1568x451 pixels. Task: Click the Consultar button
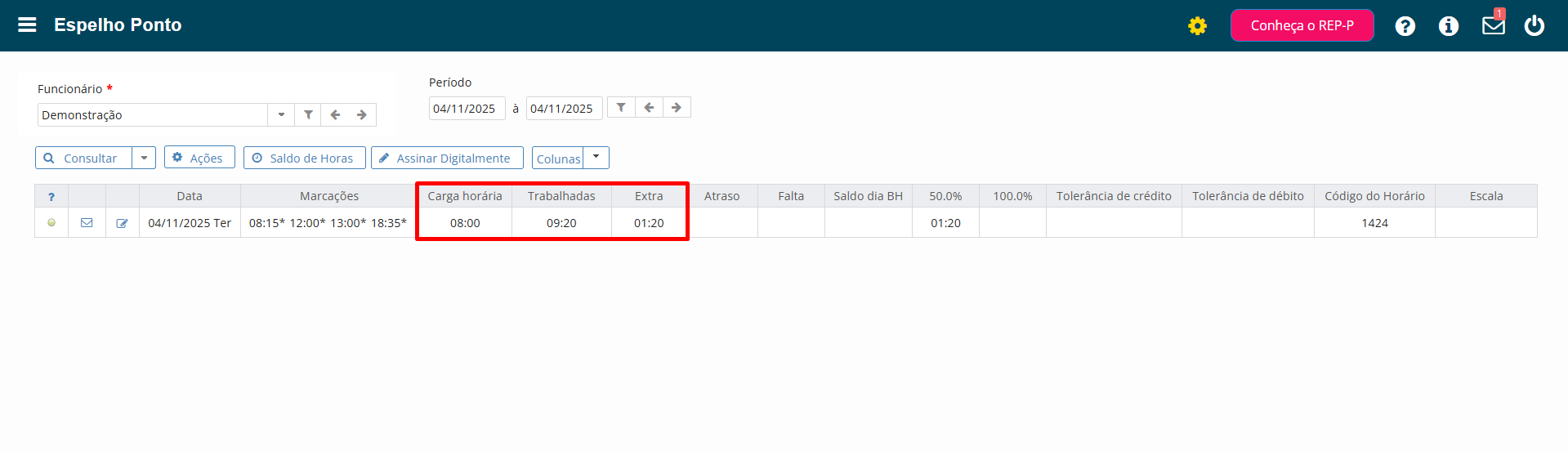[83, 158]
